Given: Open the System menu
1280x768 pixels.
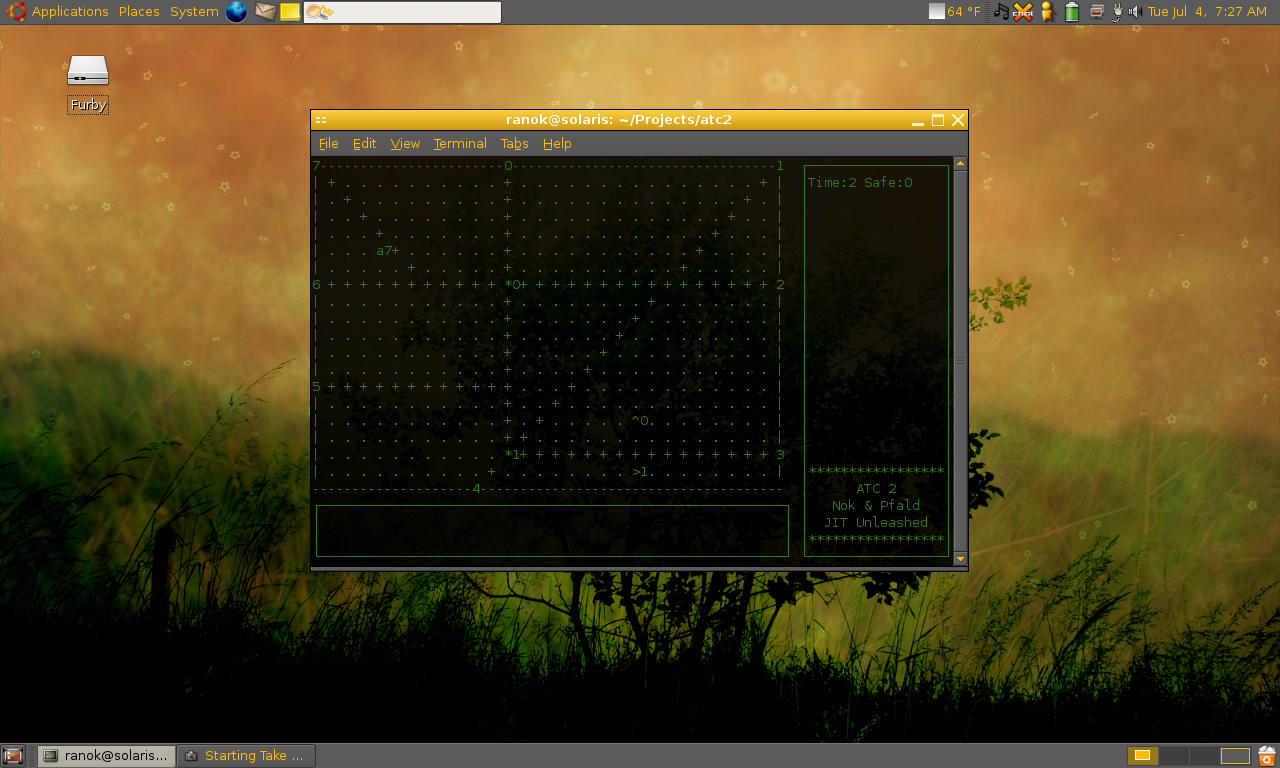Looking at the screenshot, I should [x=194, y=12].
